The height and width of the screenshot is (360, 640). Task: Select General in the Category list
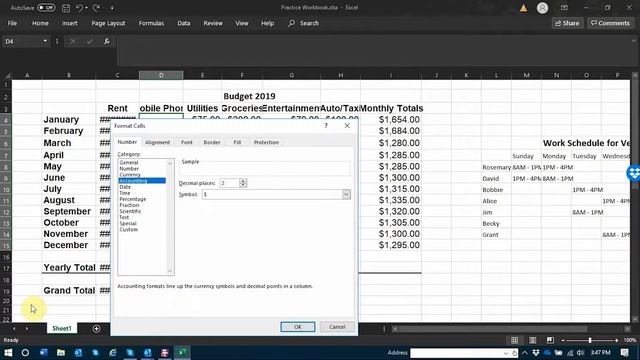(129, 162)
